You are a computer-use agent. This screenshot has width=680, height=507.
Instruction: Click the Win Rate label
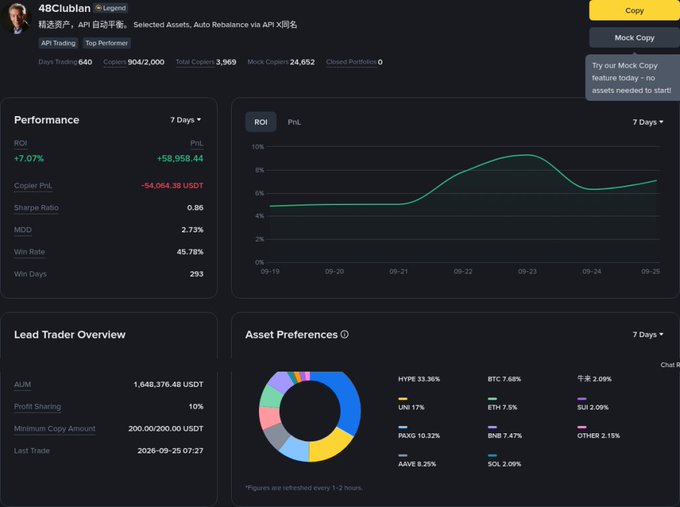tap(29, 252)
